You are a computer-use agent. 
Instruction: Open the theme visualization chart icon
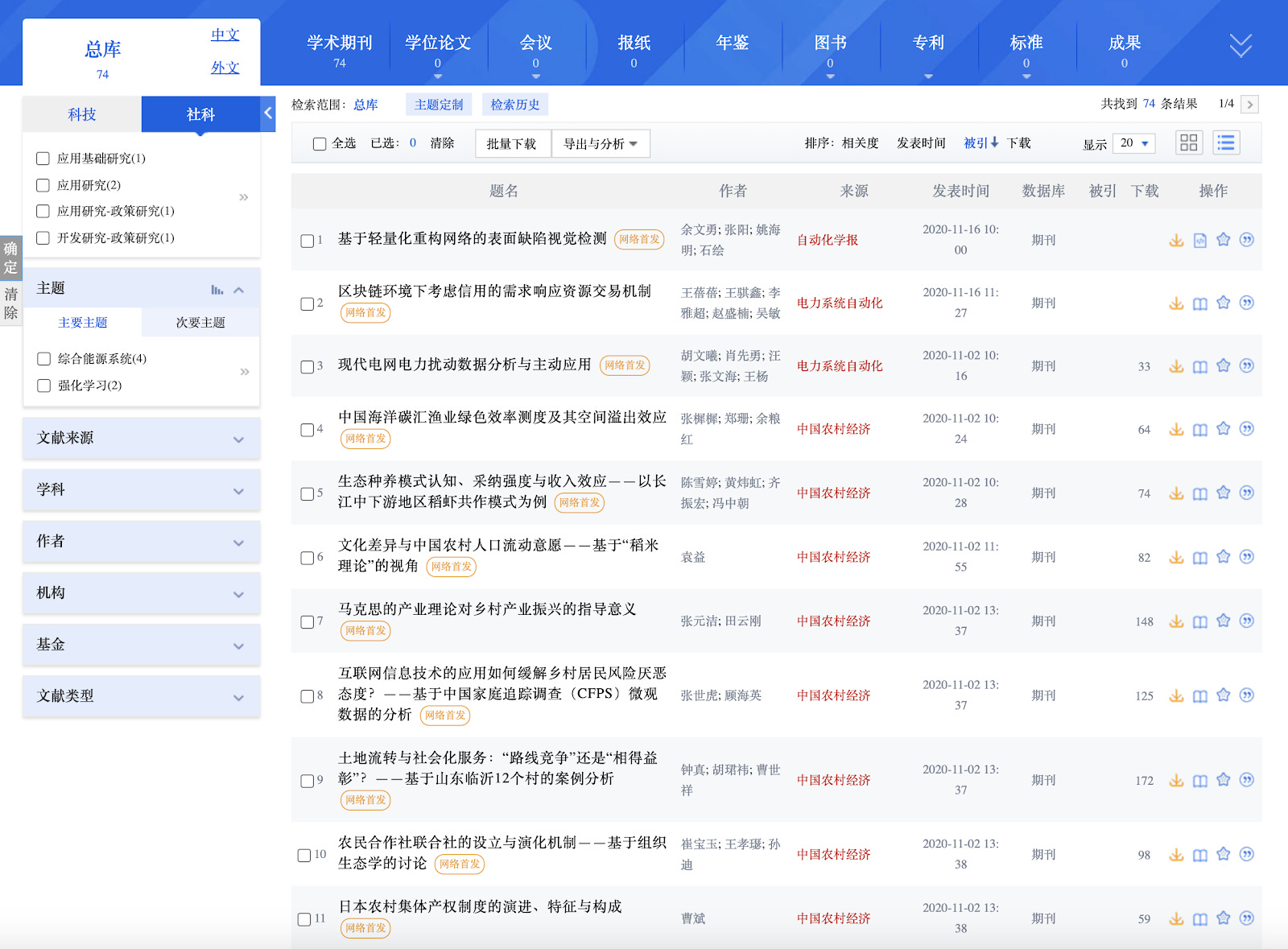pos(219,288)
